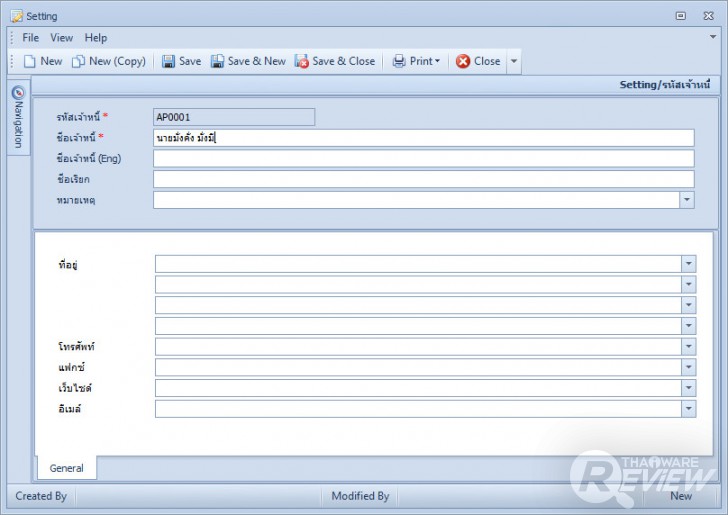Expand the Navigation side panel
Screen dimensions: 728x515
pyautogui.click(x=18, y=117)
